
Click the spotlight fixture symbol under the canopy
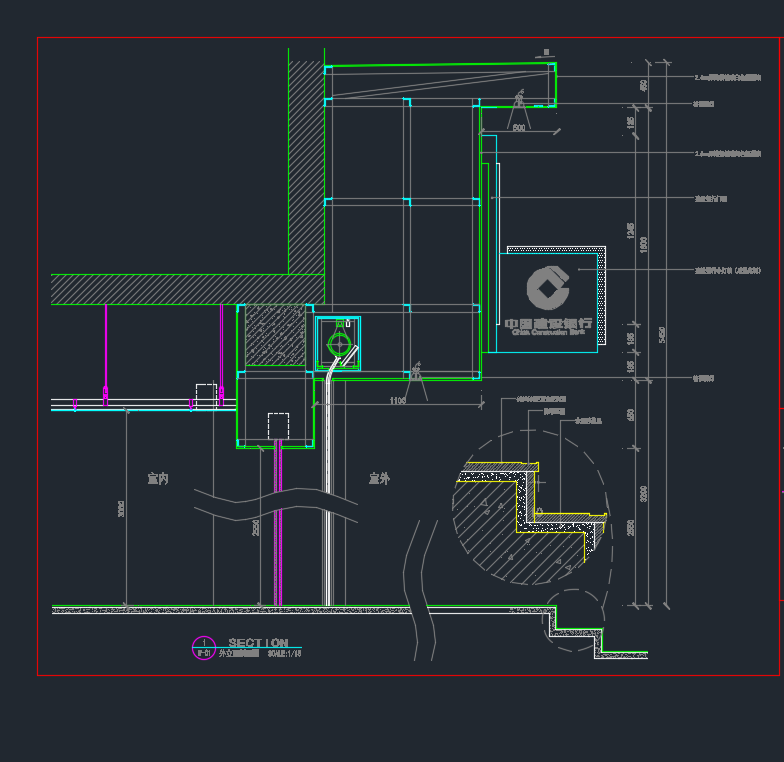tap(519, 98)
